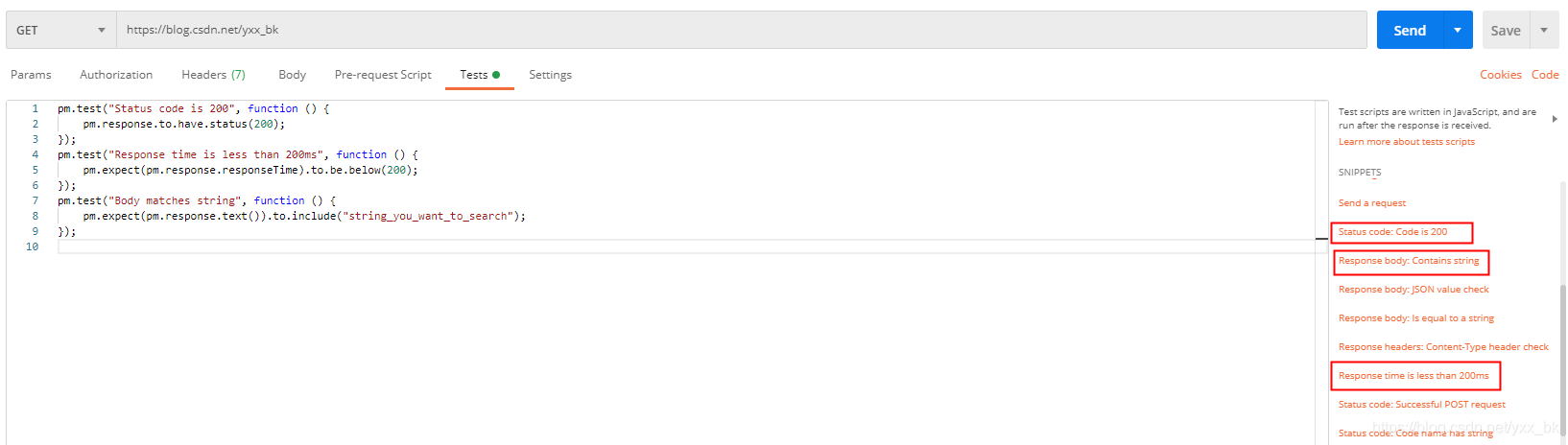Viewport: 1568px width, 445px height.
Task: Click the Cookies link
Action: click(1500, 75)
